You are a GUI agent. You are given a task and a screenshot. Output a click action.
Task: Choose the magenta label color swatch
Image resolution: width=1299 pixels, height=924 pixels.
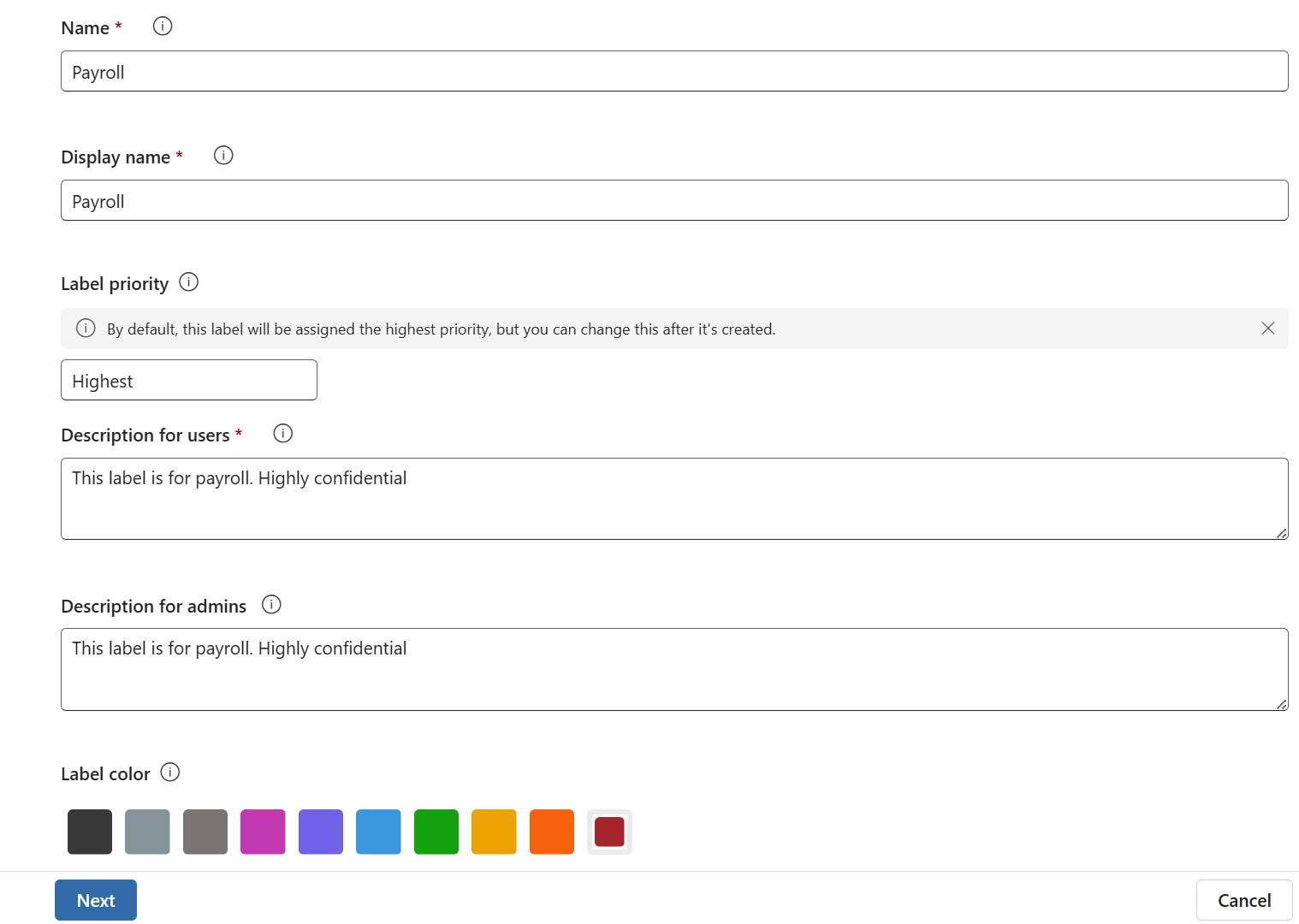click(263, 832)
